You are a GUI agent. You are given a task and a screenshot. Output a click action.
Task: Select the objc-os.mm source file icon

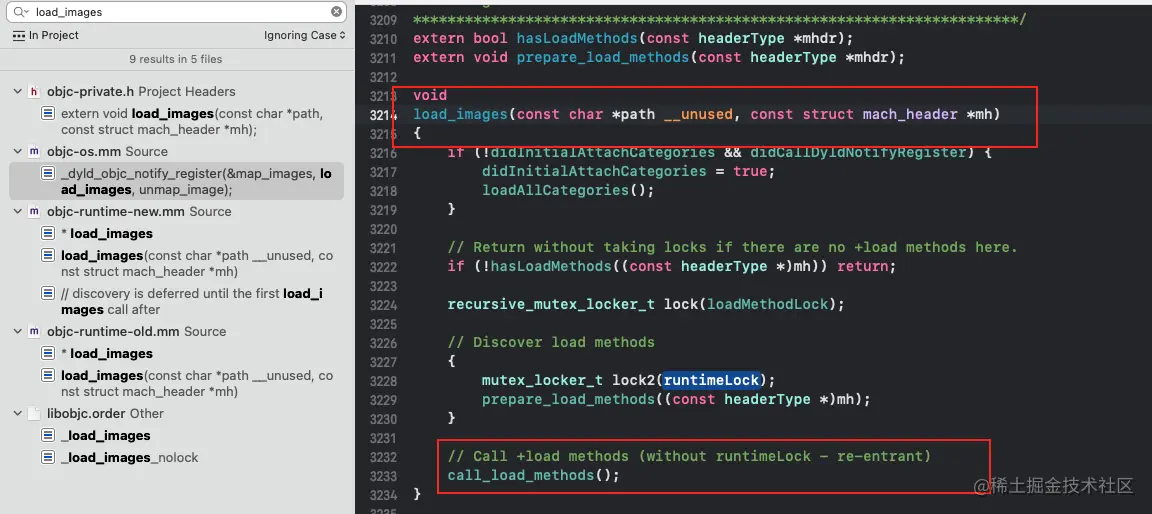click(34, 152)
